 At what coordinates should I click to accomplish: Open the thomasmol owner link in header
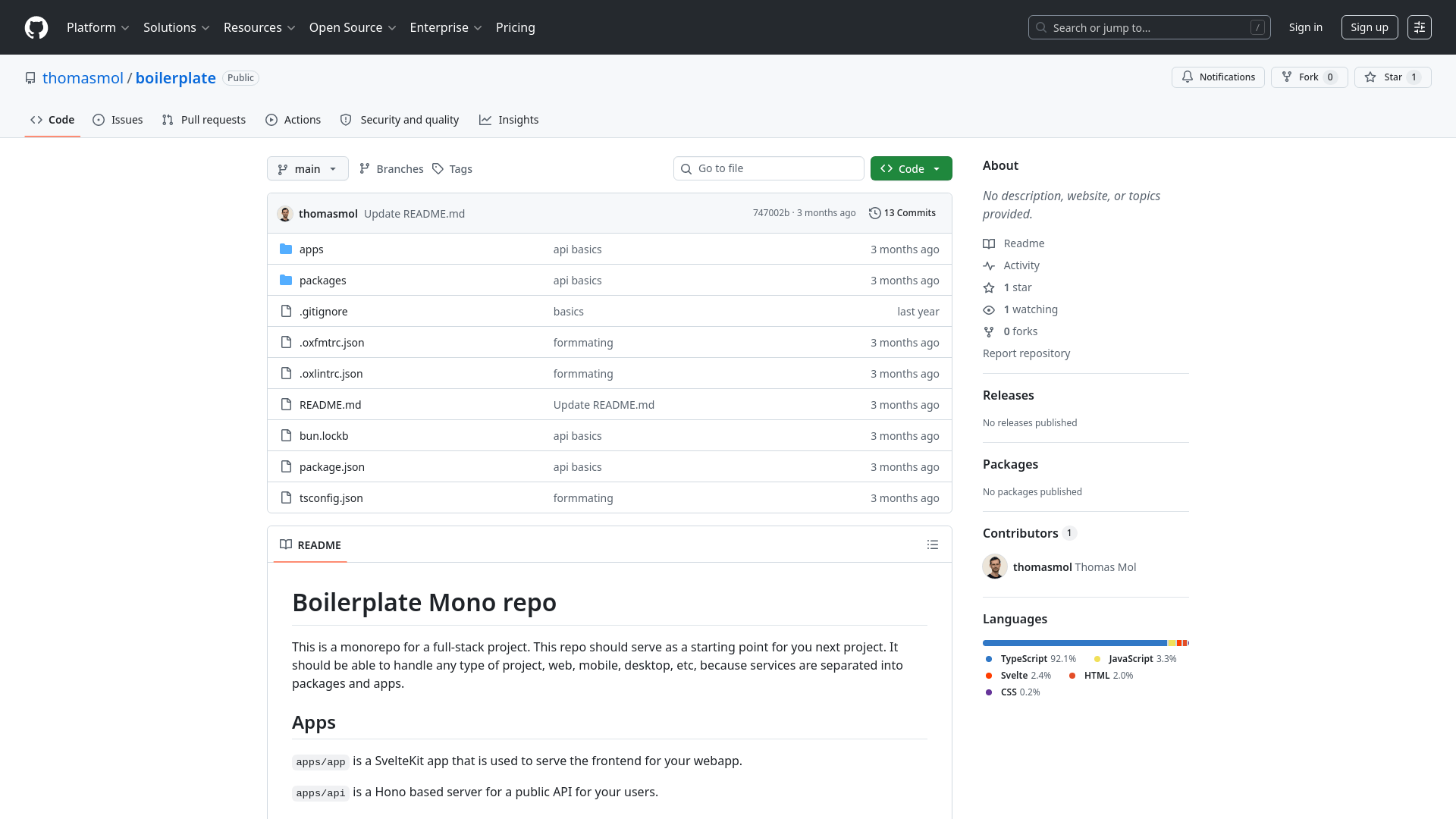point(83,78)
